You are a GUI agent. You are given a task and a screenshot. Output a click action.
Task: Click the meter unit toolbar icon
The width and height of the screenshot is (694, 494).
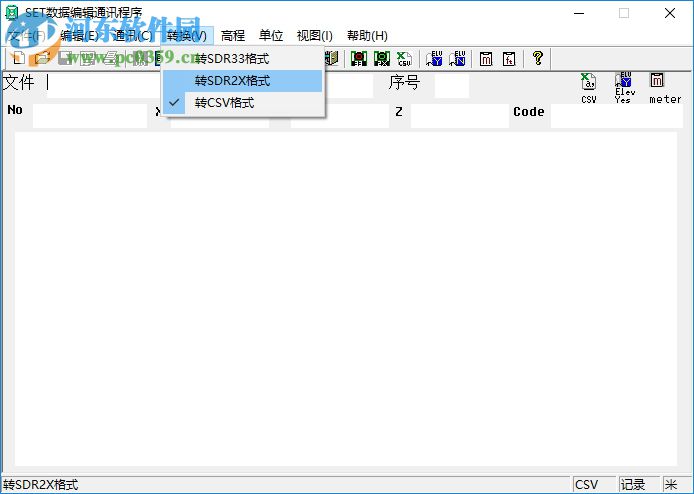tap(486, 58)
